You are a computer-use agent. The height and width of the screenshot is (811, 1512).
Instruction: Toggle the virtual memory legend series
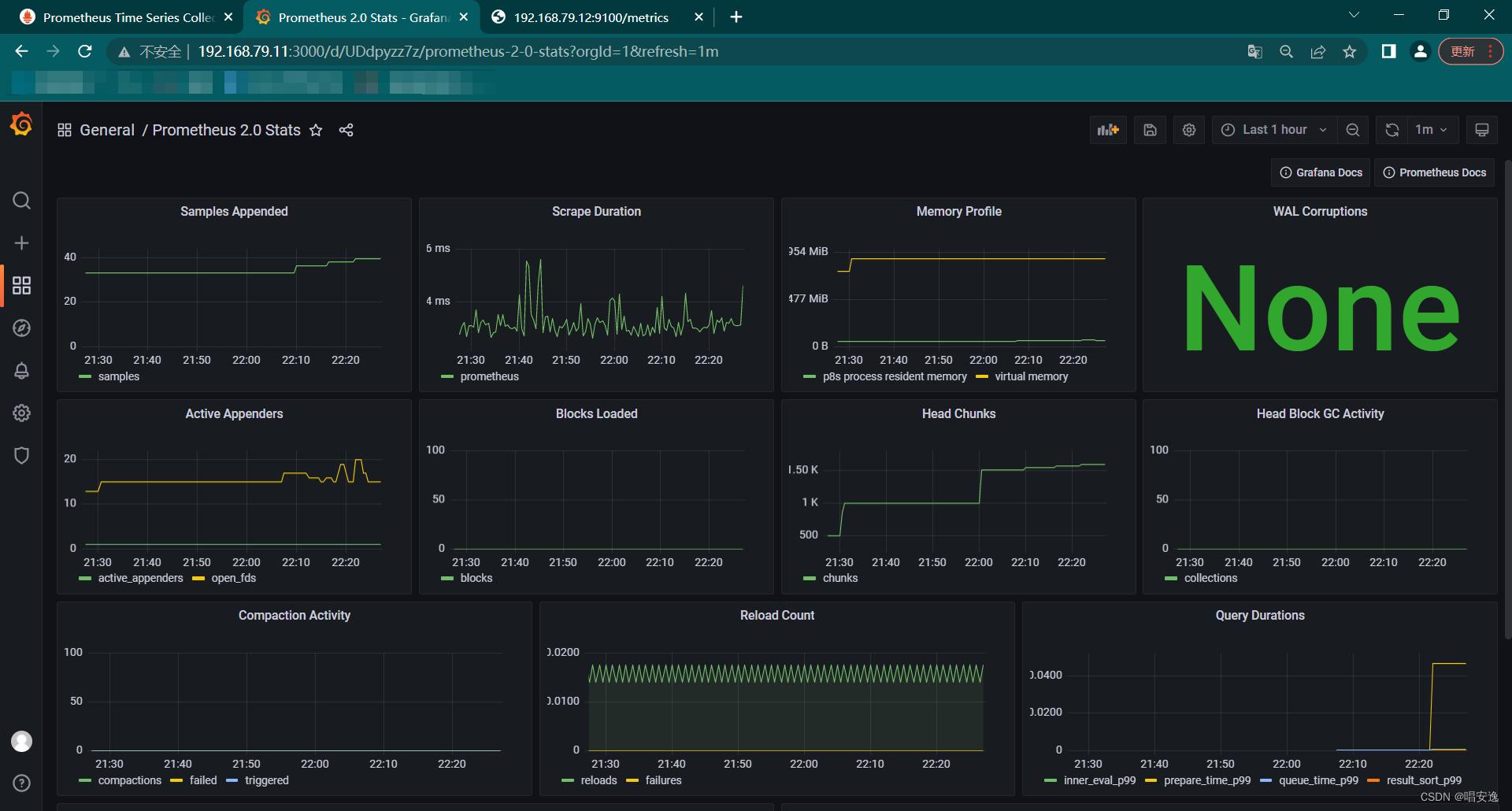(1031, 376)
